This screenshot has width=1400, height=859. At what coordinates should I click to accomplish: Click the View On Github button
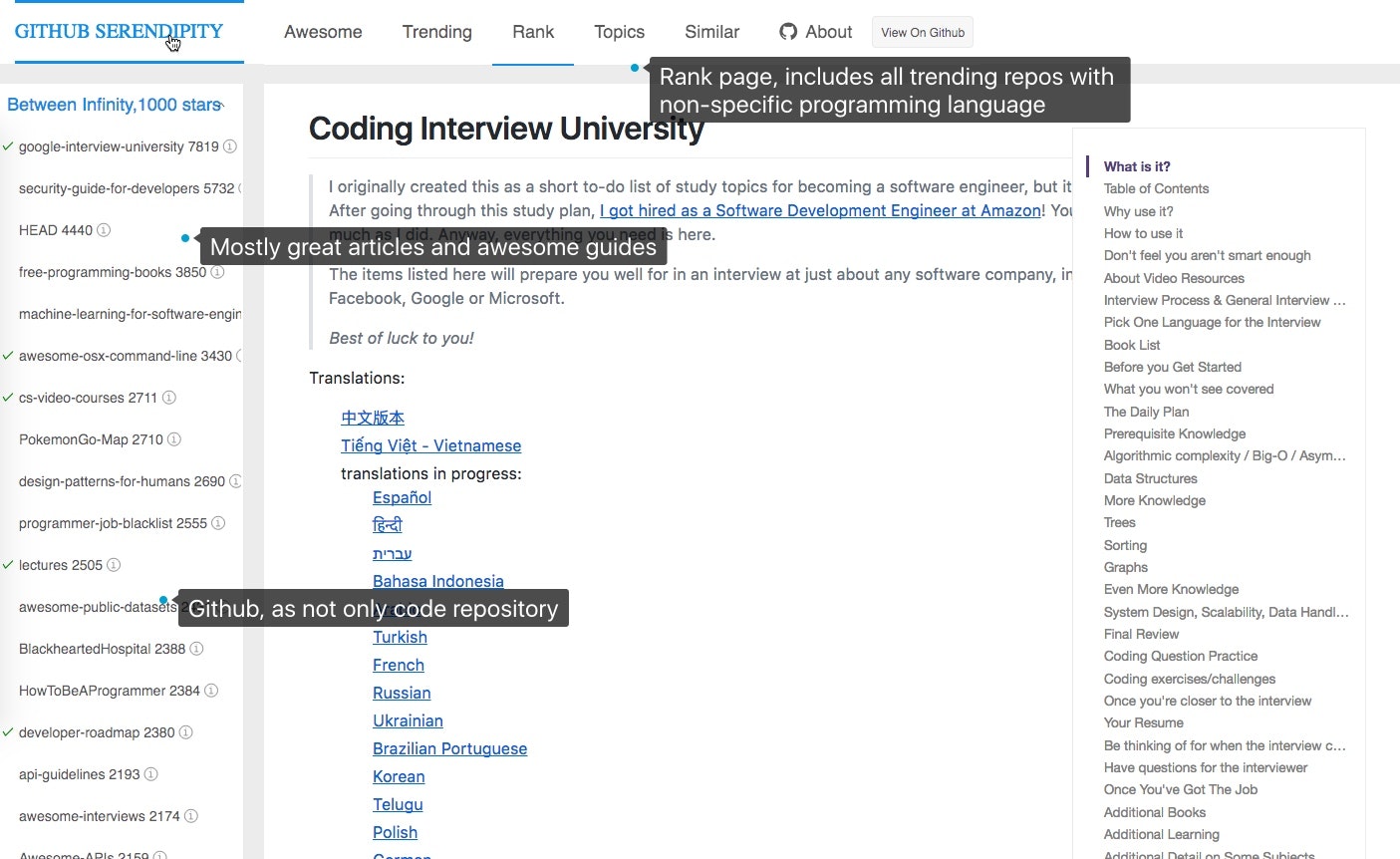click(x=922, y=31)
